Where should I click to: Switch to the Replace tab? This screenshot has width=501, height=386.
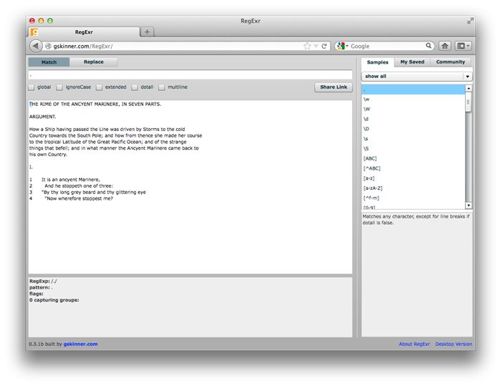(x=94, y=62)
